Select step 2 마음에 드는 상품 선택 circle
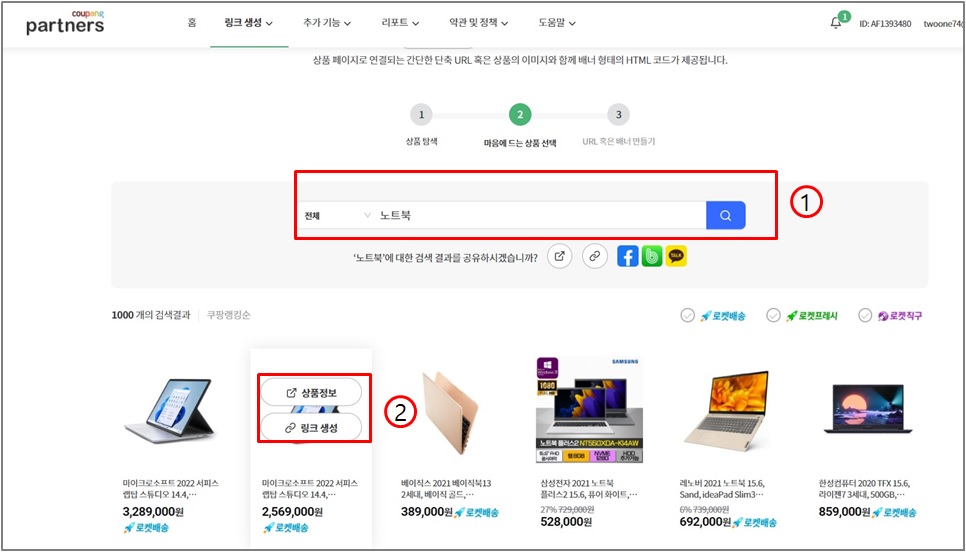 tap(520, 115)
